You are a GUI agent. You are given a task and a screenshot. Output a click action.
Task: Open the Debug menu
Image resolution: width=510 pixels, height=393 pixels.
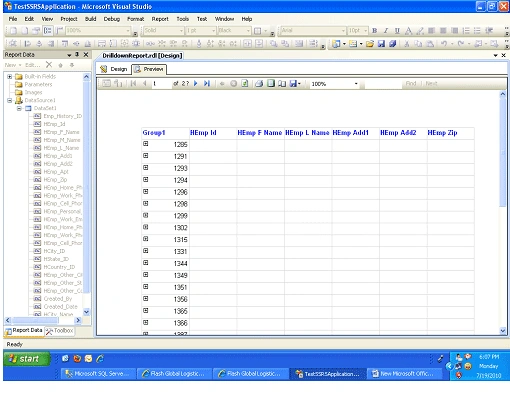(112, 19)
